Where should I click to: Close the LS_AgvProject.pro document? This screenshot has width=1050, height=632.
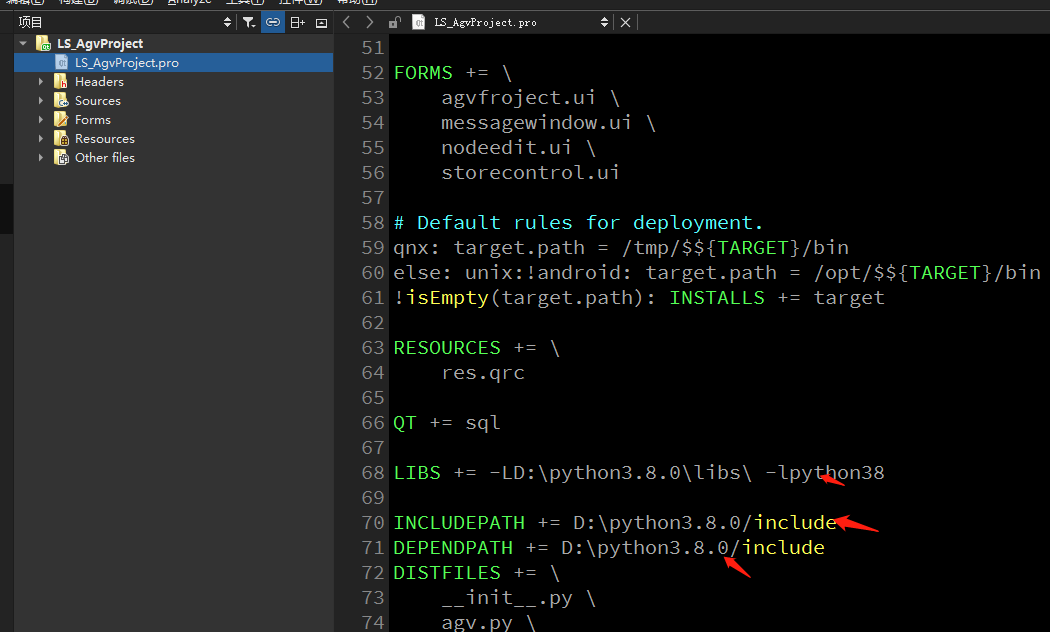tap(625, 23)
